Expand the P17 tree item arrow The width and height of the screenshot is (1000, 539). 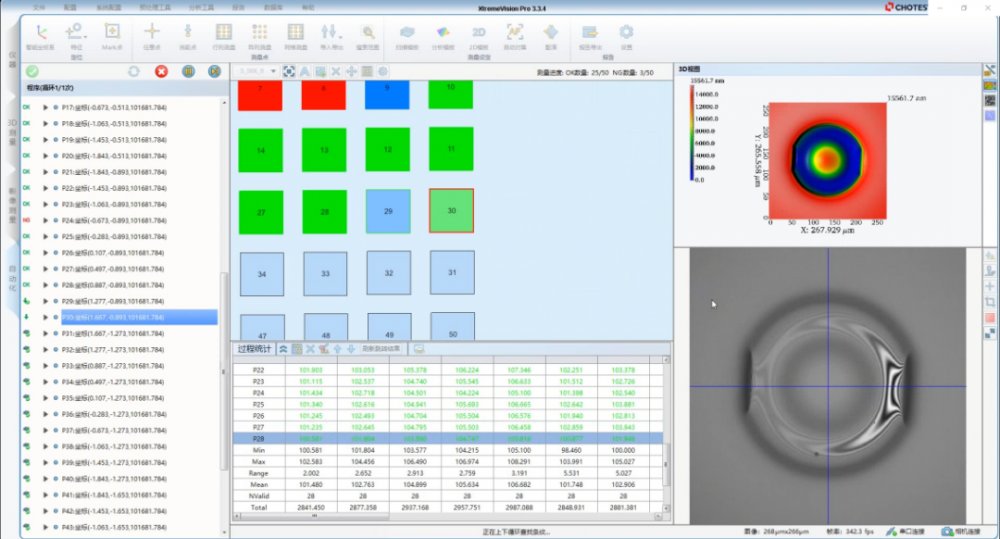click(45, 108)
